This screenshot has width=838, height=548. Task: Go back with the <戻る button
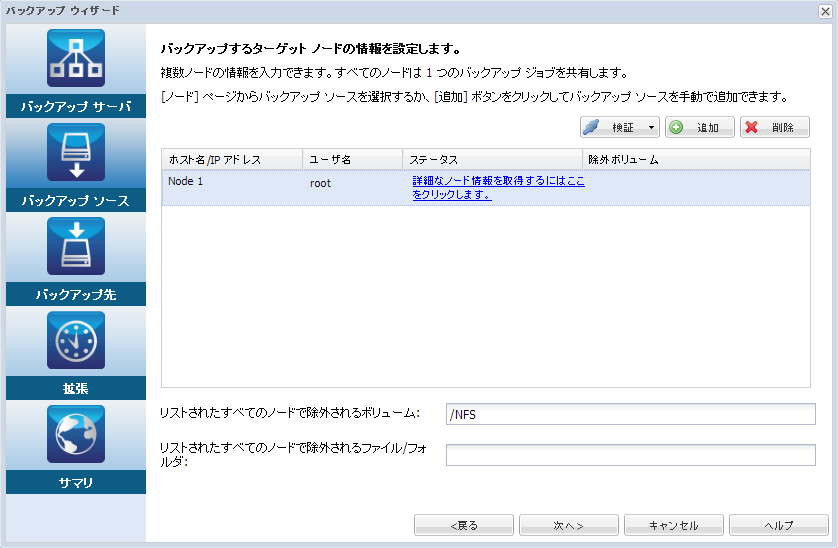click(x=464, y=526)
